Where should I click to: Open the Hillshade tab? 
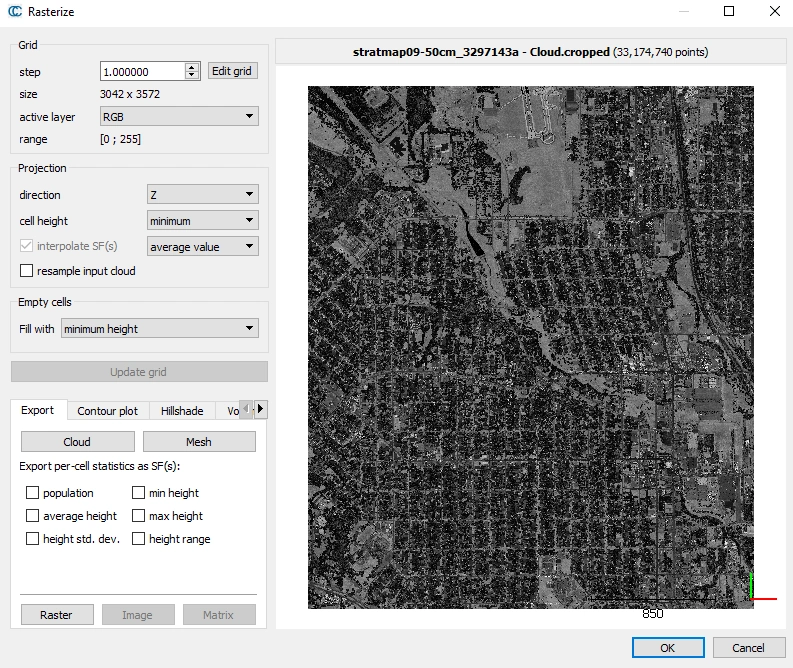click(182, 411)
